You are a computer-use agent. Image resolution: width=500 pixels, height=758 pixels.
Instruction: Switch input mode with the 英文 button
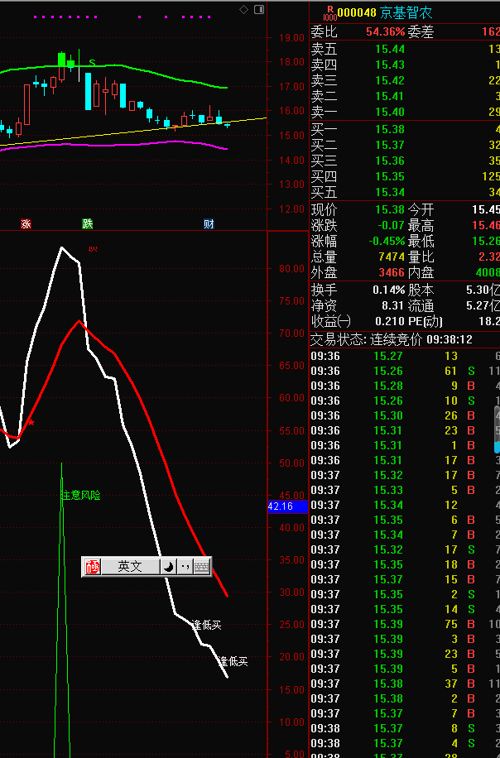(130, 567)
